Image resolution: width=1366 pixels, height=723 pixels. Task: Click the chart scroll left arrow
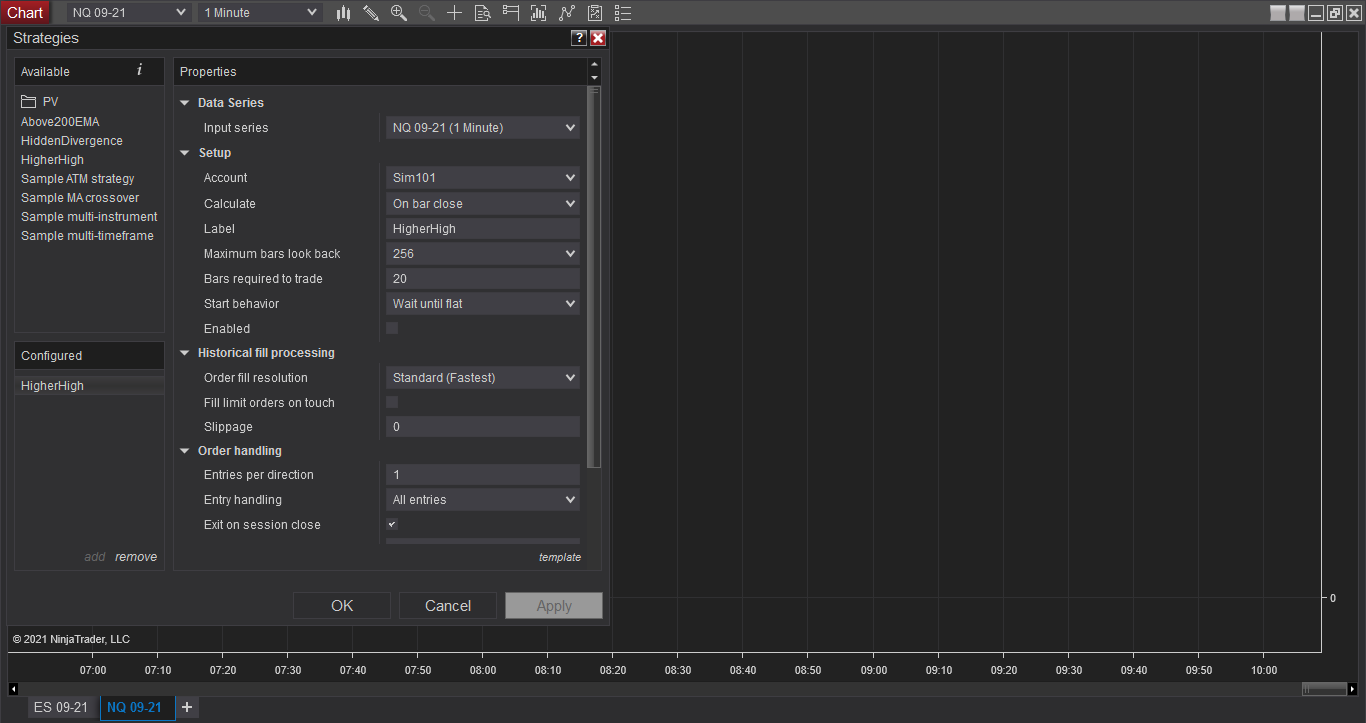coord(13,689)
